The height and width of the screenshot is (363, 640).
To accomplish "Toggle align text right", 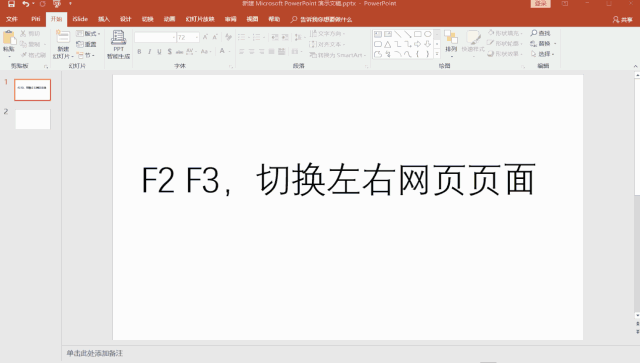I will click(x=262, y=52).
